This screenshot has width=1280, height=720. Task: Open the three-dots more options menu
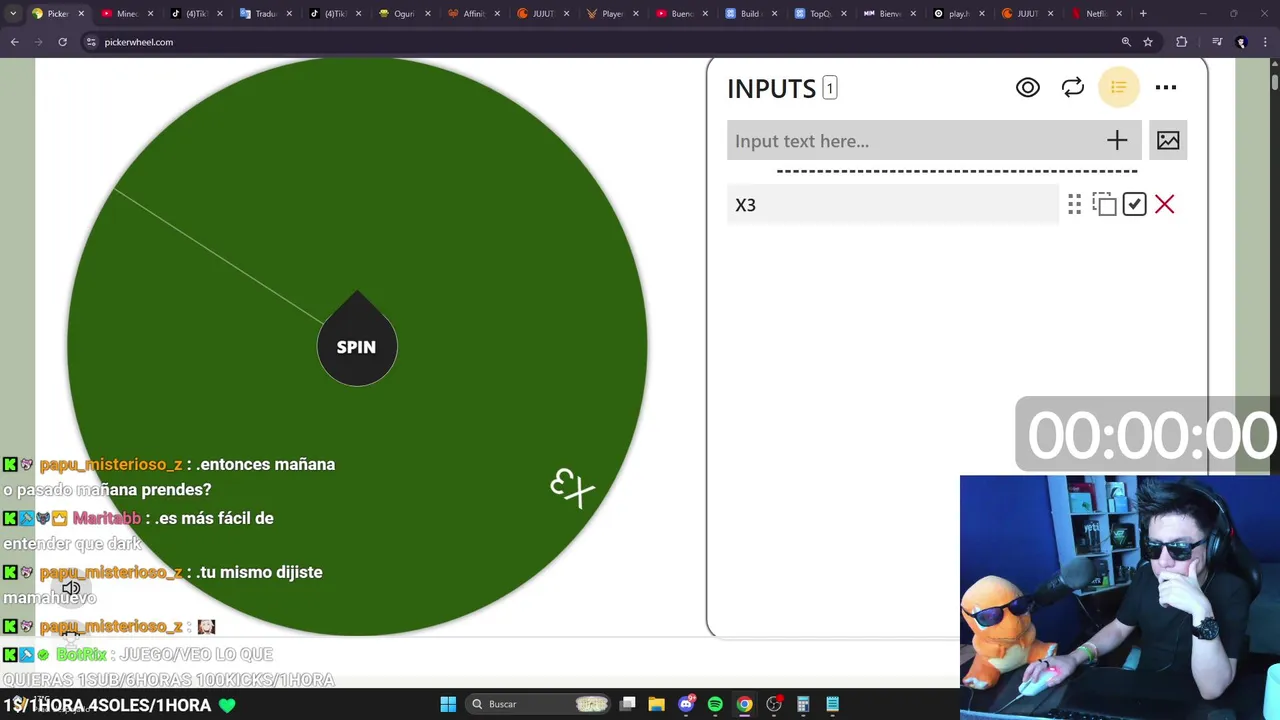pyautogui.click(x=1166, y=88)
